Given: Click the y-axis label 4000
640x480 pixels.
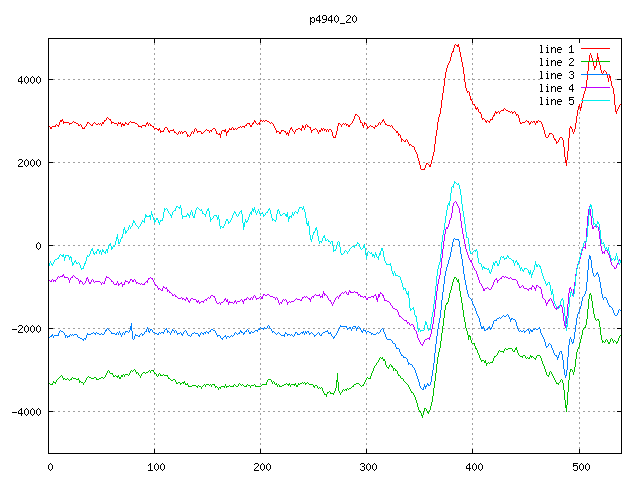Looking at the screenshot, I should [29, 80].
